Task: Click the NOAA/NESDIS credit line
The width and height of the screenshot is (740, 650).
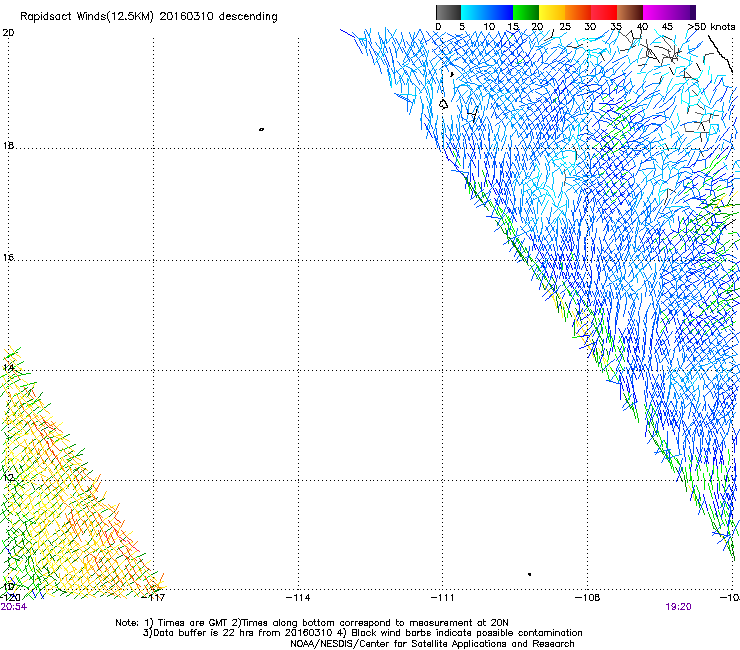Action: click(432, 644)
